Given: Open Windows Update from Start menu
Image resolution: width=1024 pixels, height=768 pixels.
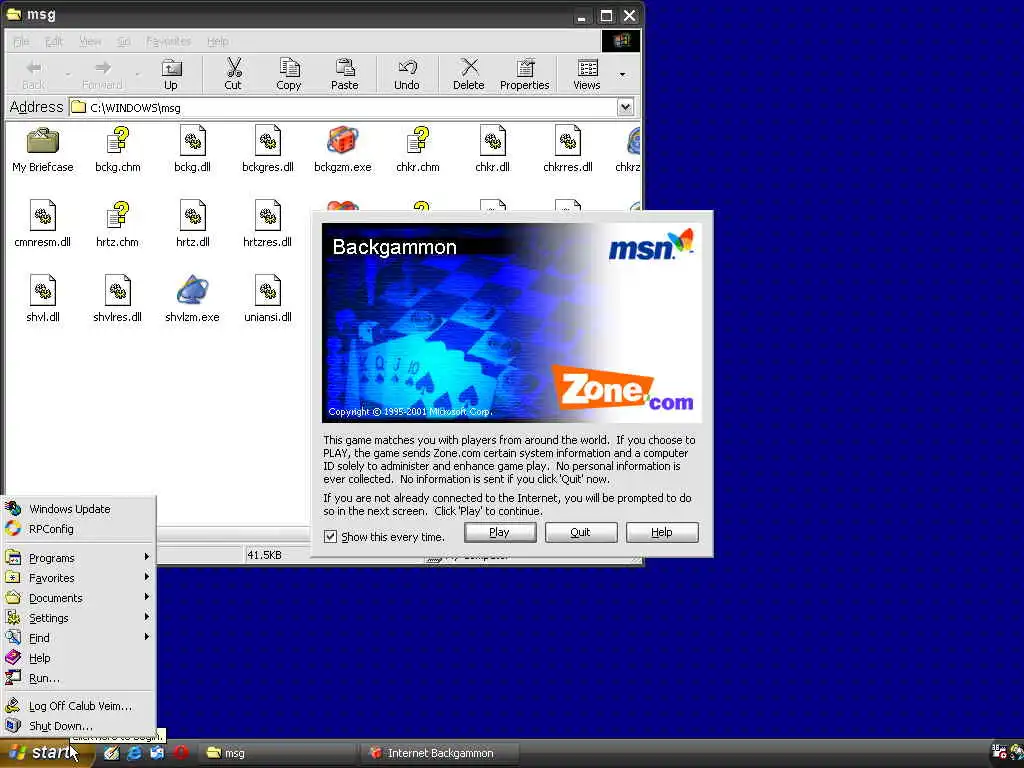Looking at the screenshot, I should (x=78, y=509).
